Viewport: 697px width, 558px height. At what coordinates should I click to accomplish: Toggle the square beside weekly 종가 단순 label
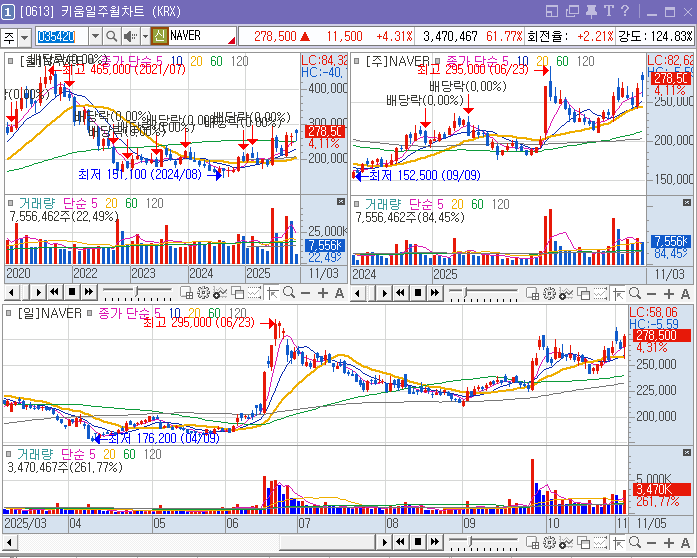point(437,61)
